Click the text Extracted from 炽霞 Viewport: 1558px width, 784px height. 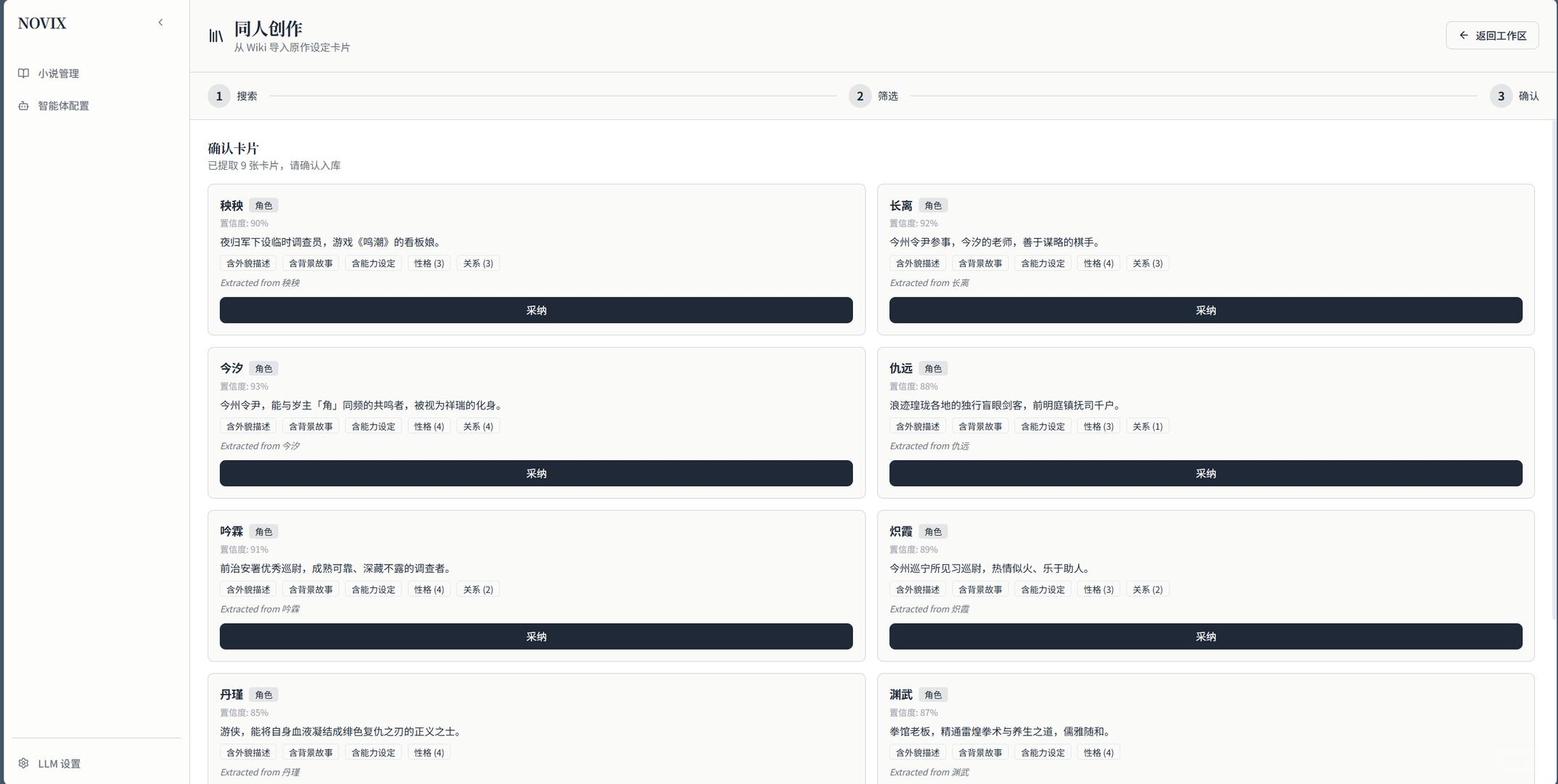929,610
